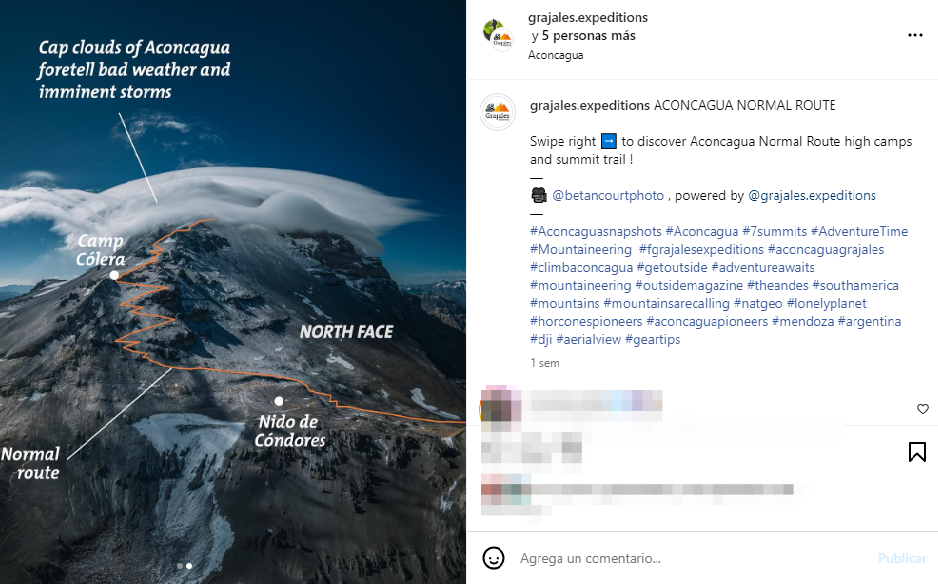Save post with the bookmark icon
The height and width of the screenshot is (584, 938).
917,452
